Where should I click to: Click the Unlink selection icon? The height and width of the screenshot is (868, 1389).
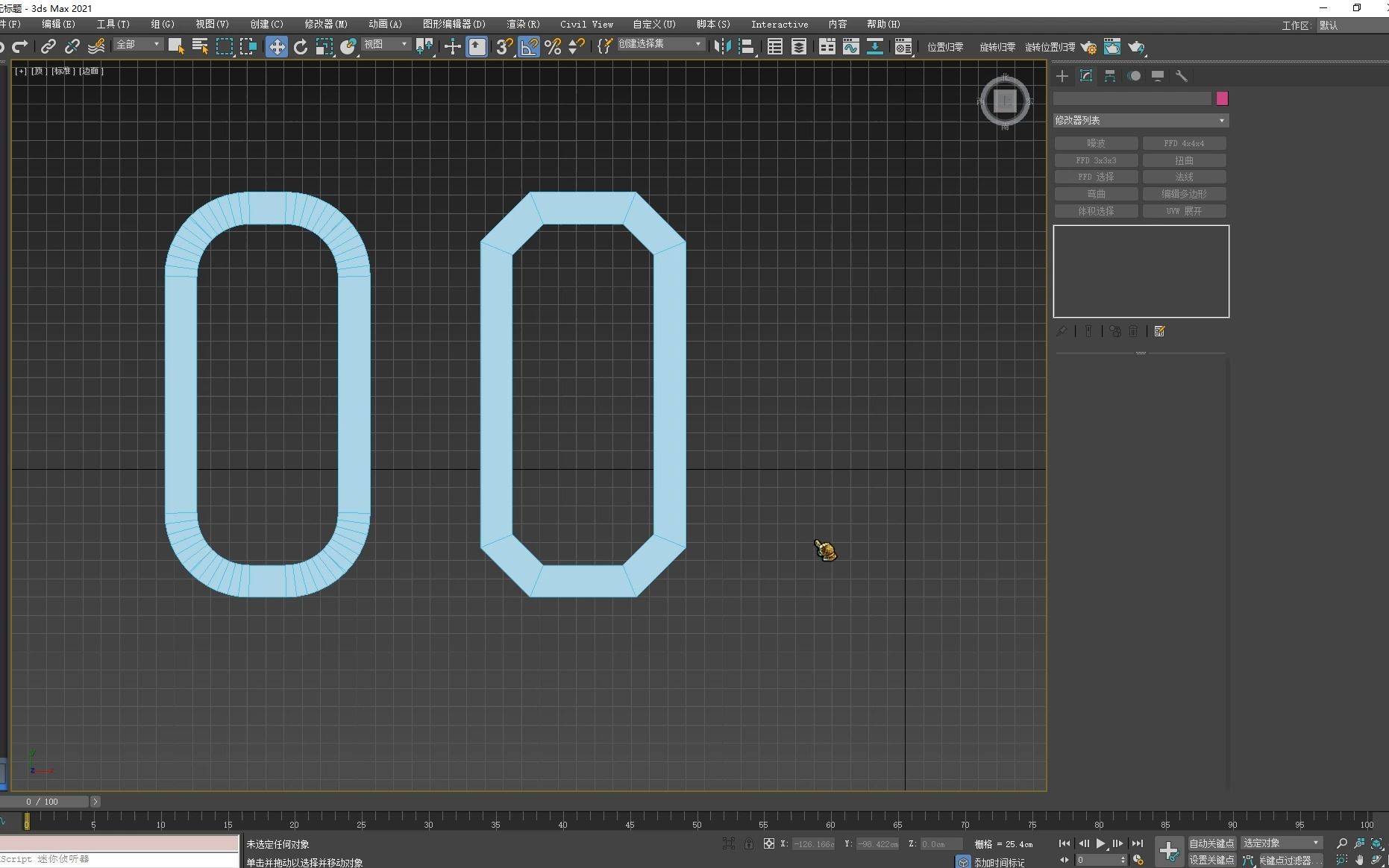tap(72, 46)
